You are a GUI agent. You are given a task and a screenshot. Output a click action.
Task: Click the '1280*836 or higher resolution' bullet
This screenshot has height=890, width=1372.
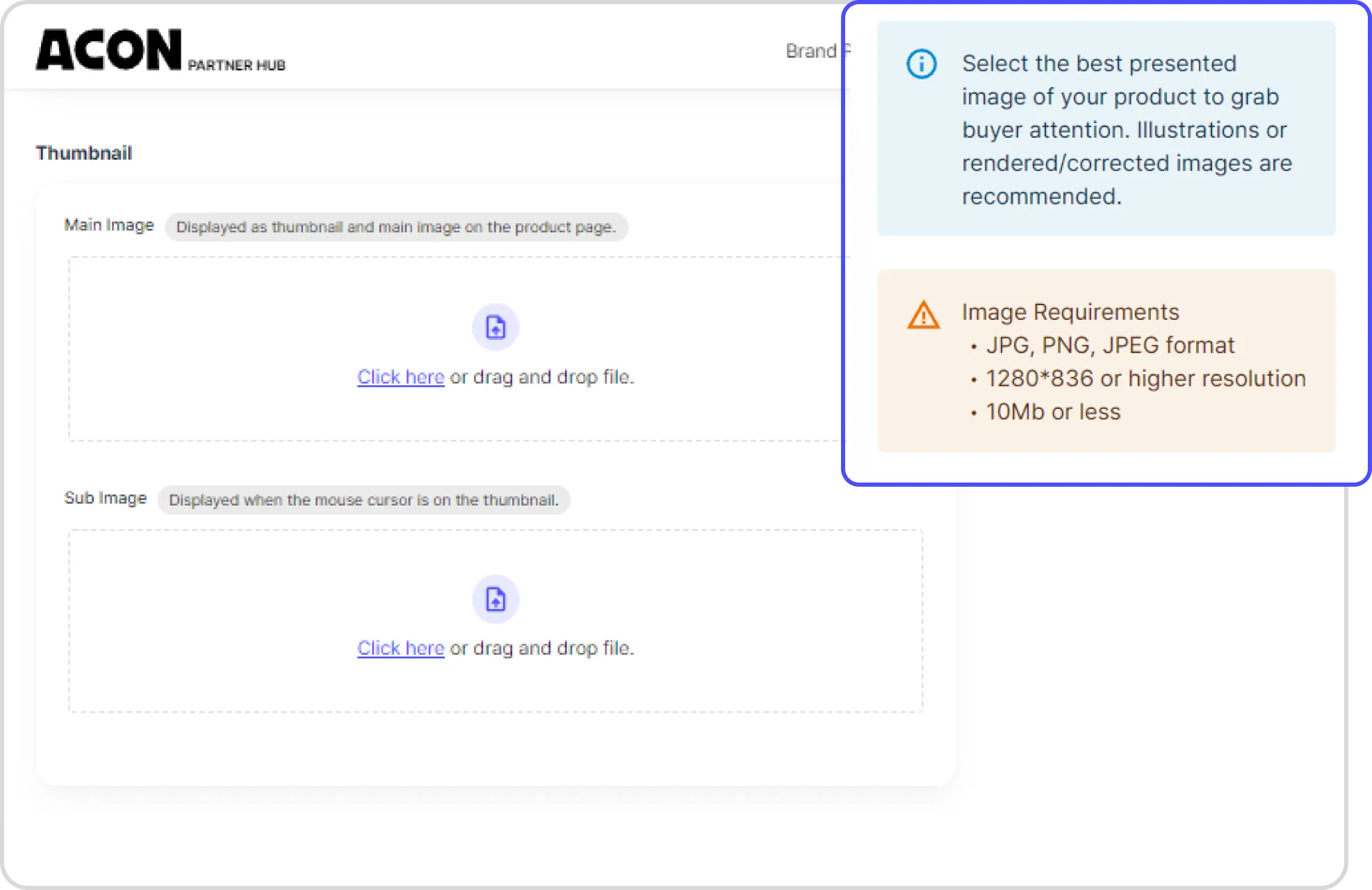point(1145,379)
